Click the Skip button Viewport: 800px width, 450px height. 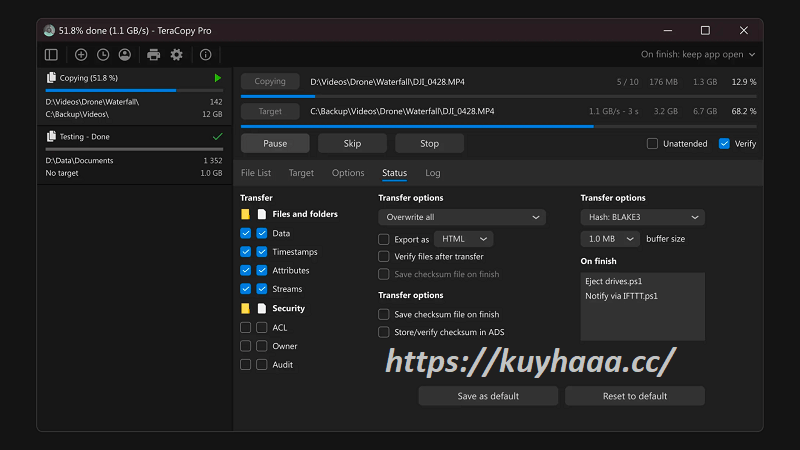click(352, 144)
